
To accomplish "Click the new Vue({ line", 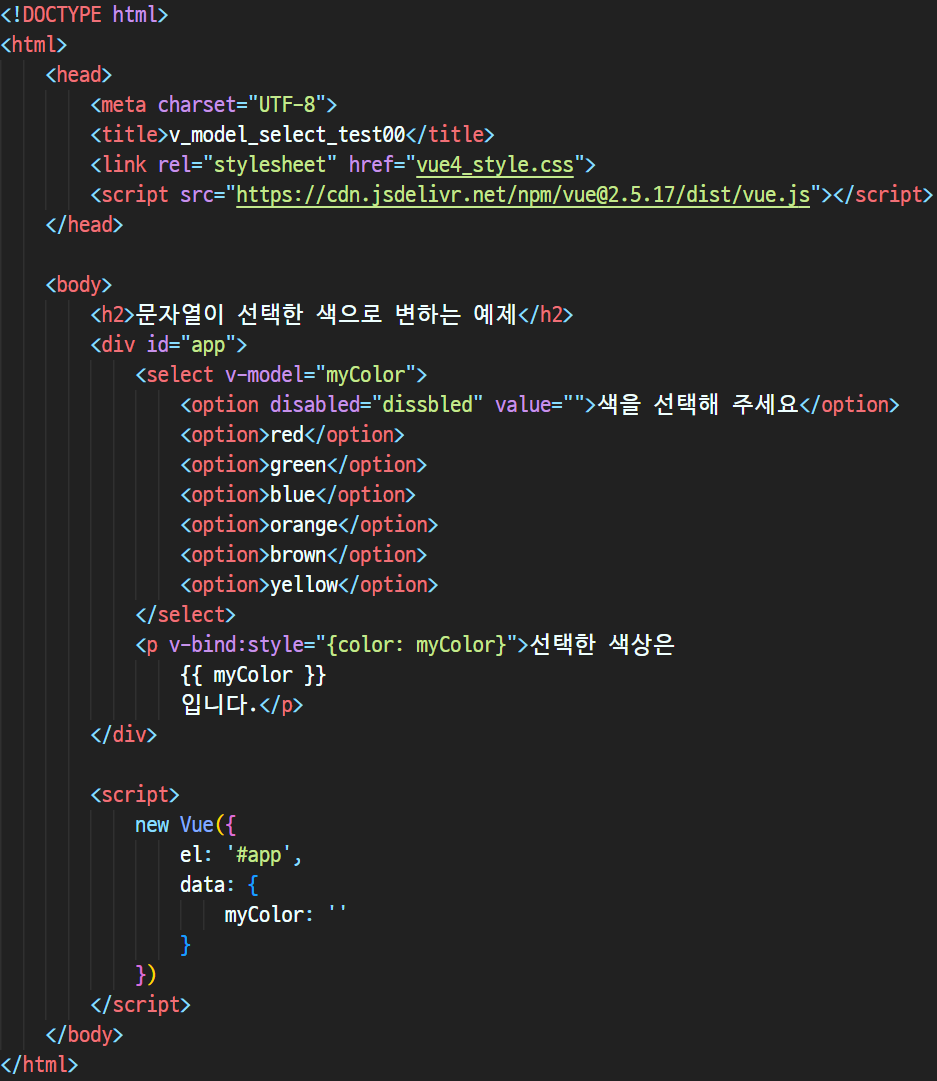I will coord(185,825).
